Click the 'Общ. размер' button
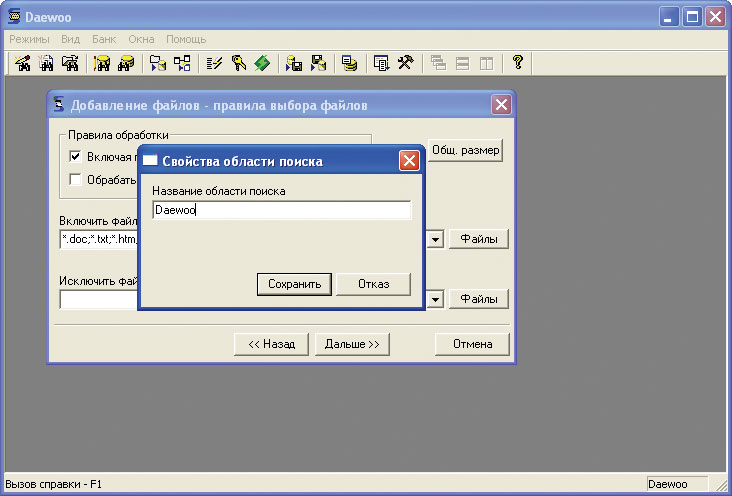The image size is (732, 496). point(466,151)
